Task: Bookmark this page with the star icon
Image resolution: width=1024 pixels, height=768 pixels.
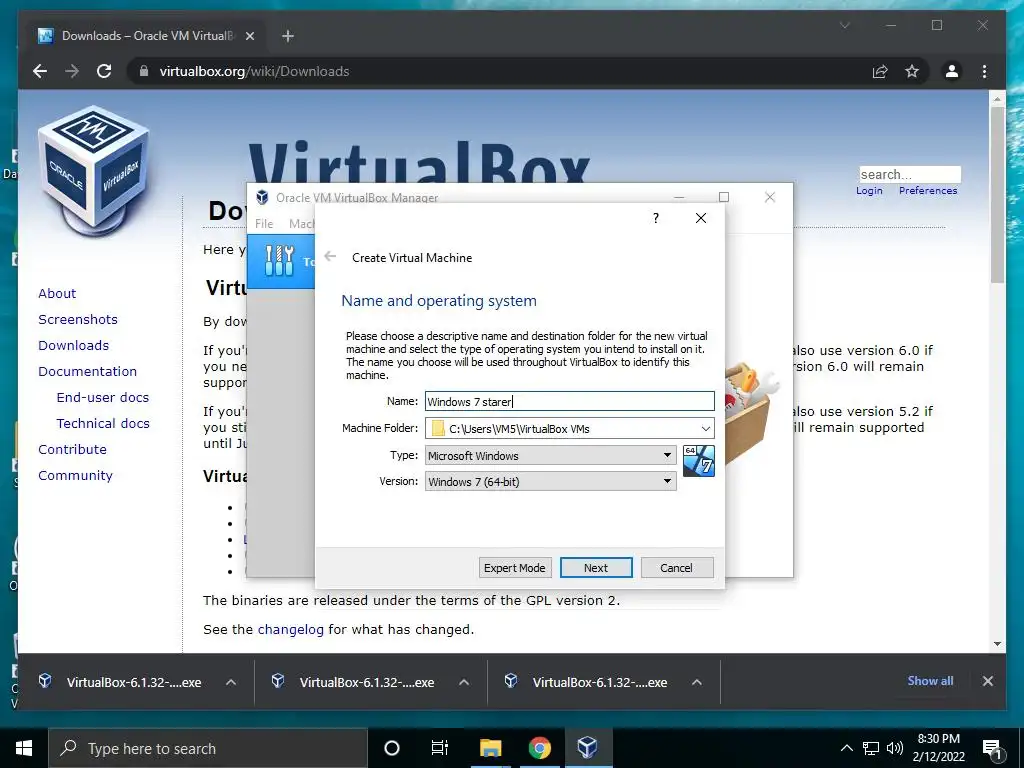Action: (912, 72)
